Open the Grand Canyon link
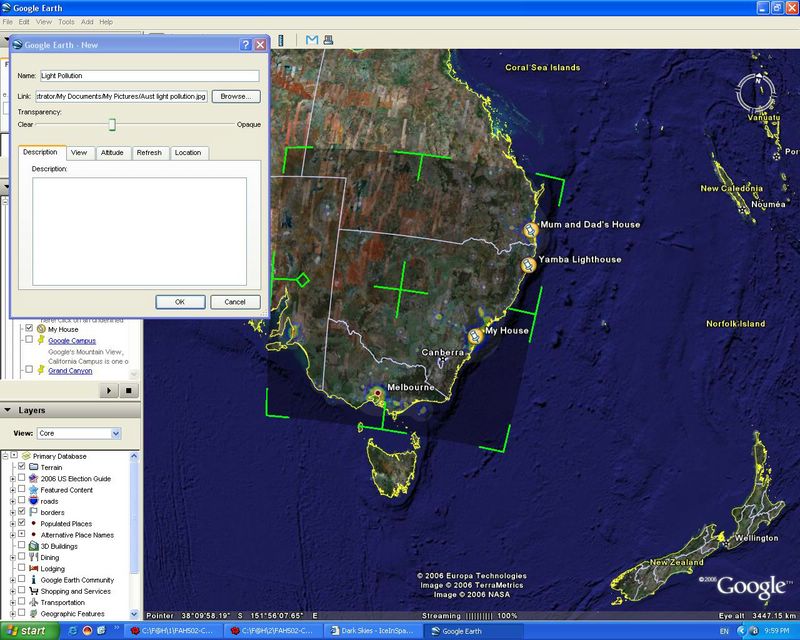 [70, 371]
